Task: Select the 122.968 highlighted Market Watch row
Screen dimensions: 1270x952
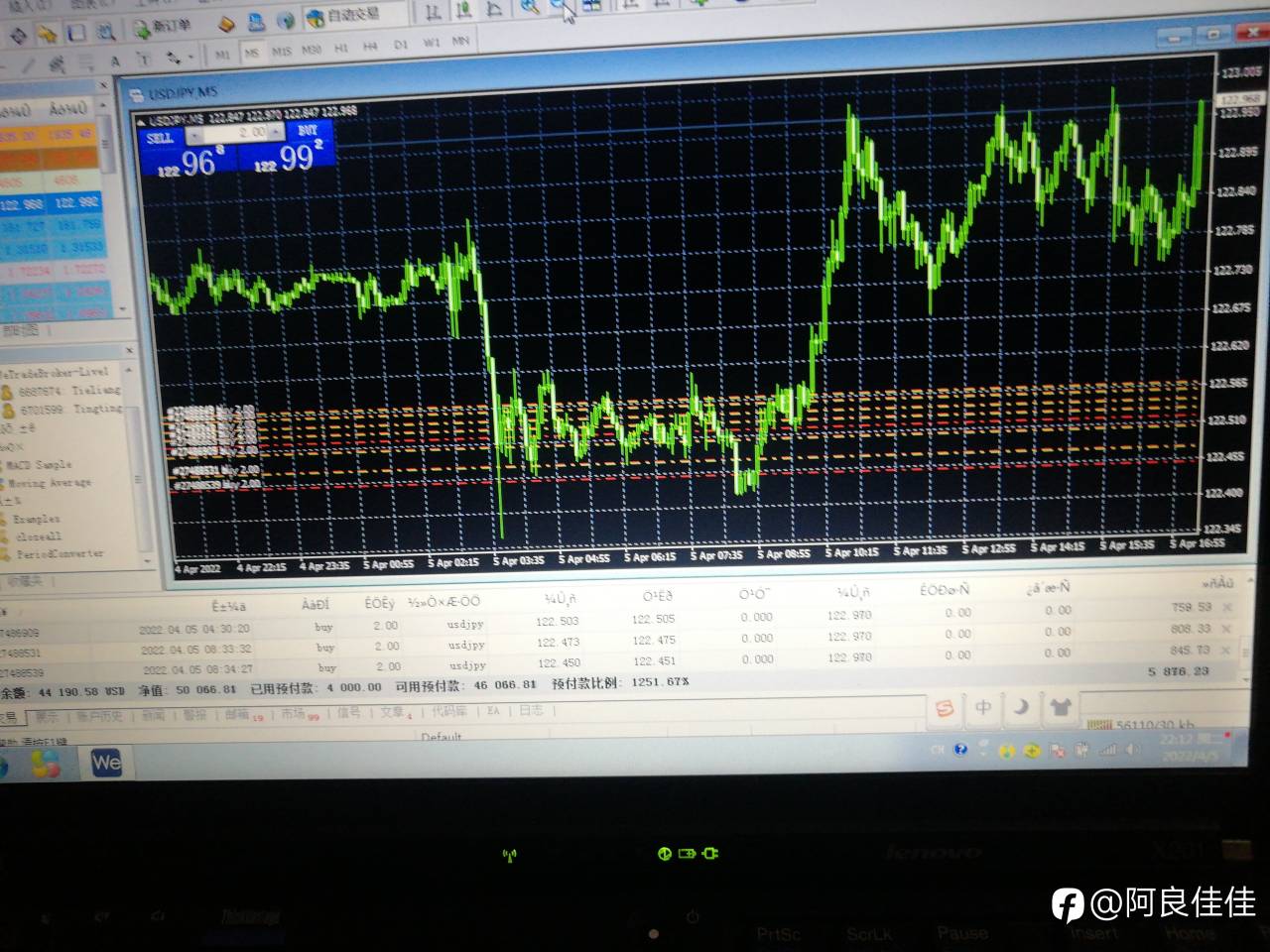Action: click(50, 203)
